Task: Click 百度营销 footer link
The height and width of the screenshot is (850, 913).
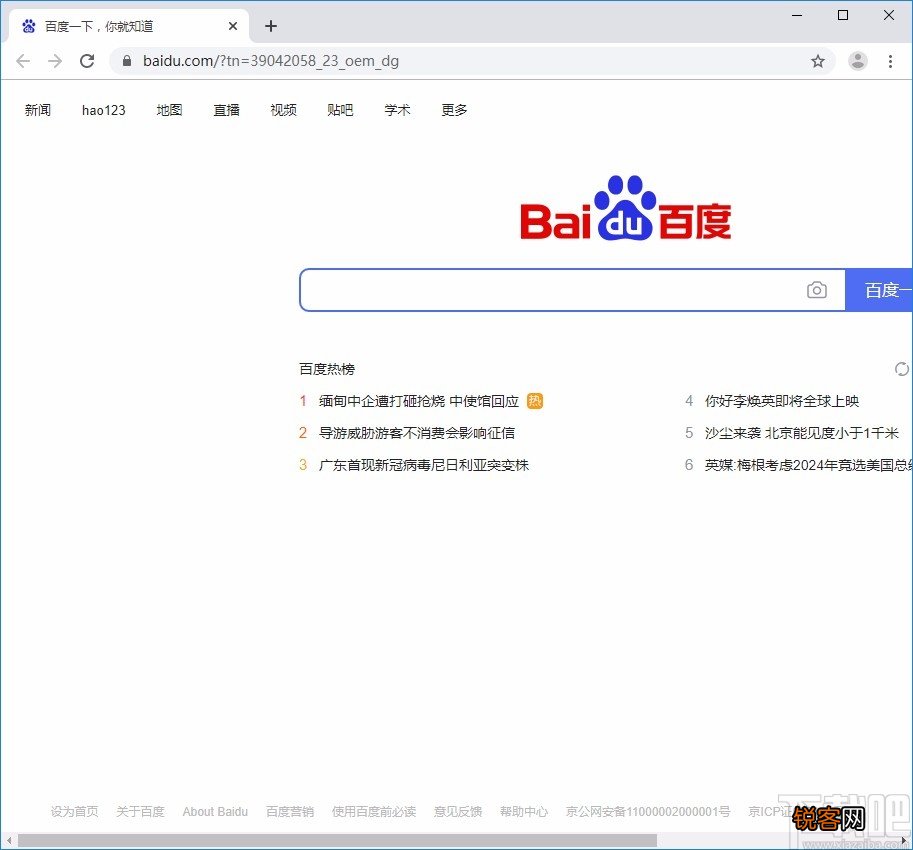Action: (290, 812)
